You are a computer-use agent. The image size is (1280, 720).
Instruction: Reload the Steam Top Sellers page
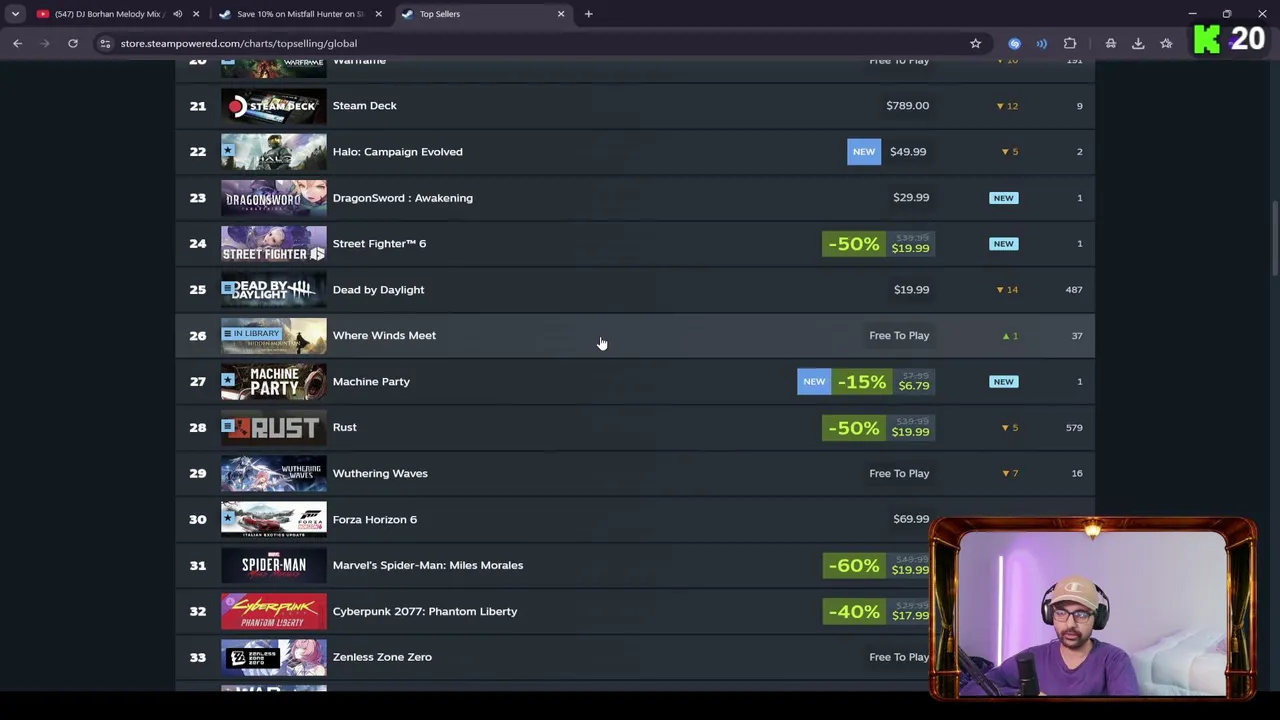tap(73, 43)
